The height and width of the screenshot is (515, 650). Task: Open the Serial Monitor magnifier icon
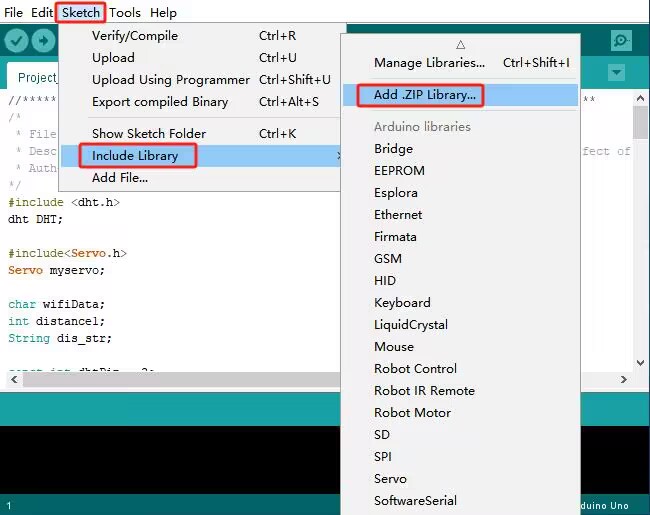(621, 41)
